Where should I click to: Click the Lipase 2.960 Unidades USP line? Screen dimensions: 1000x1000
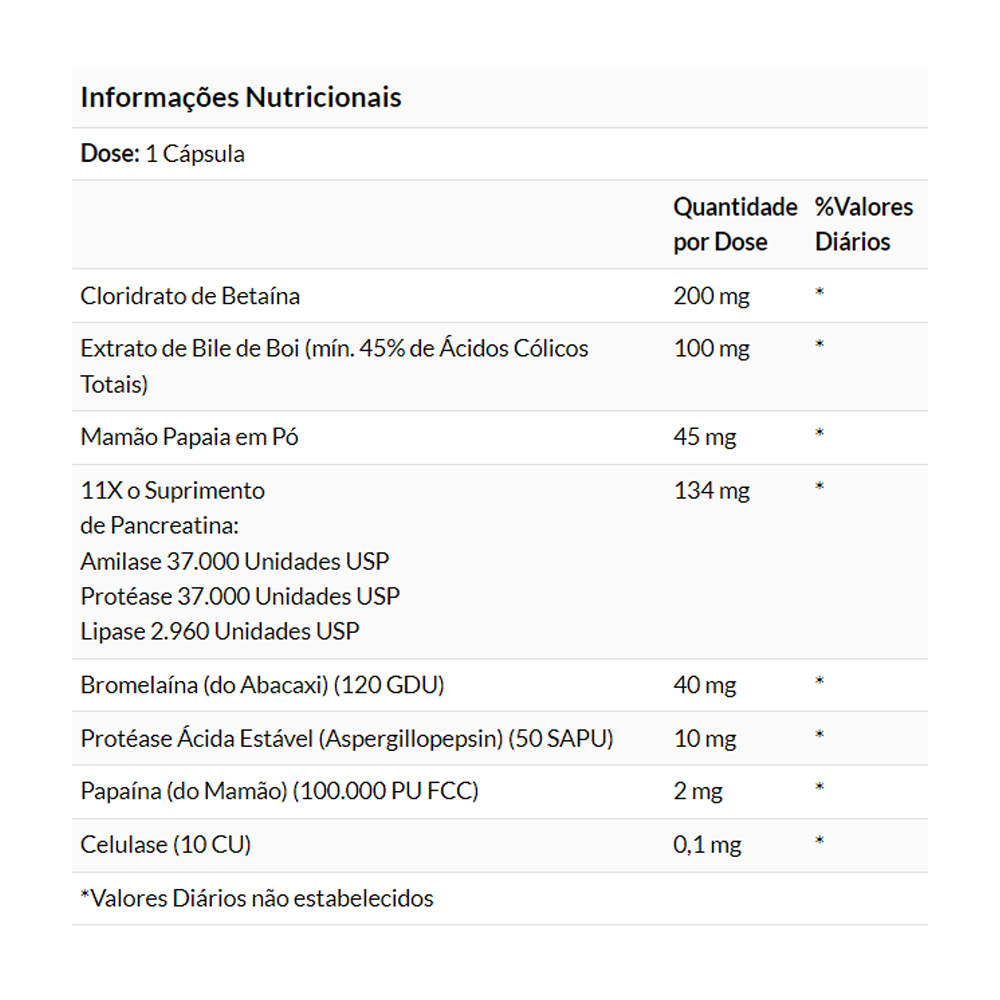pos(220,632)
